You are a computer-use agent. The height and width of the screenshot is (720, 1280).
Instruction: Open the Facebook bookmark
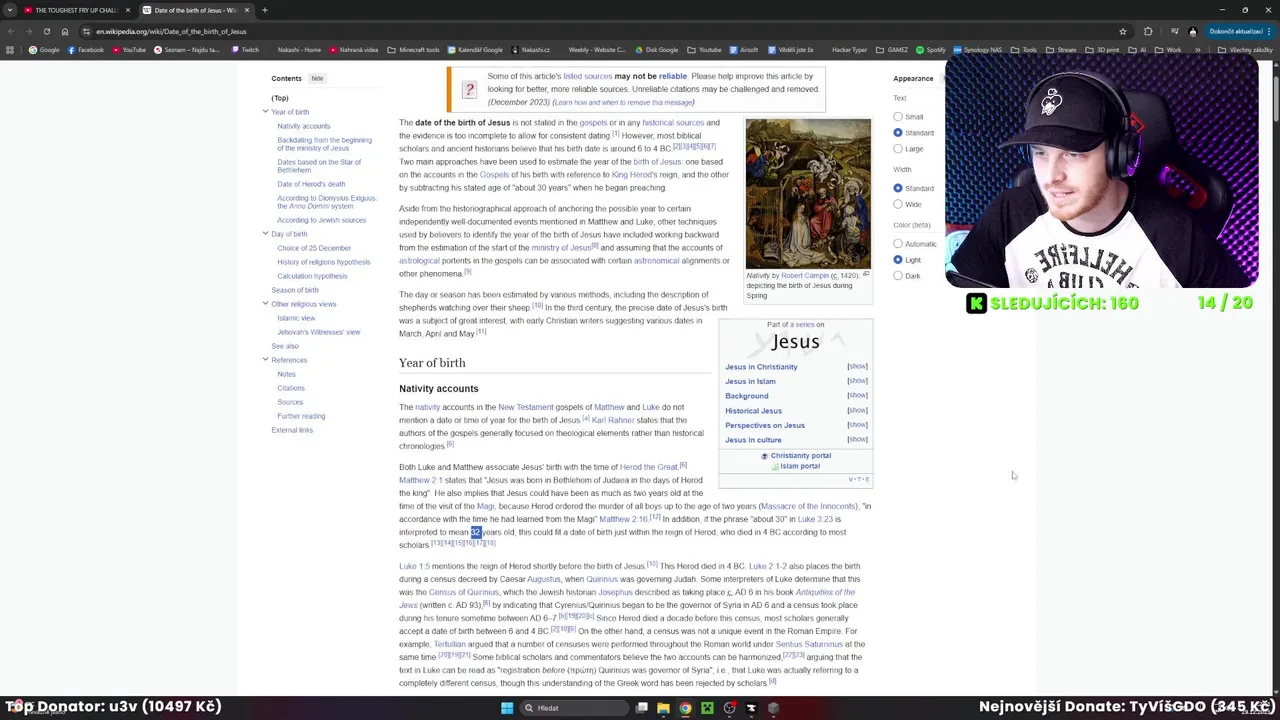tap(86, 50)
